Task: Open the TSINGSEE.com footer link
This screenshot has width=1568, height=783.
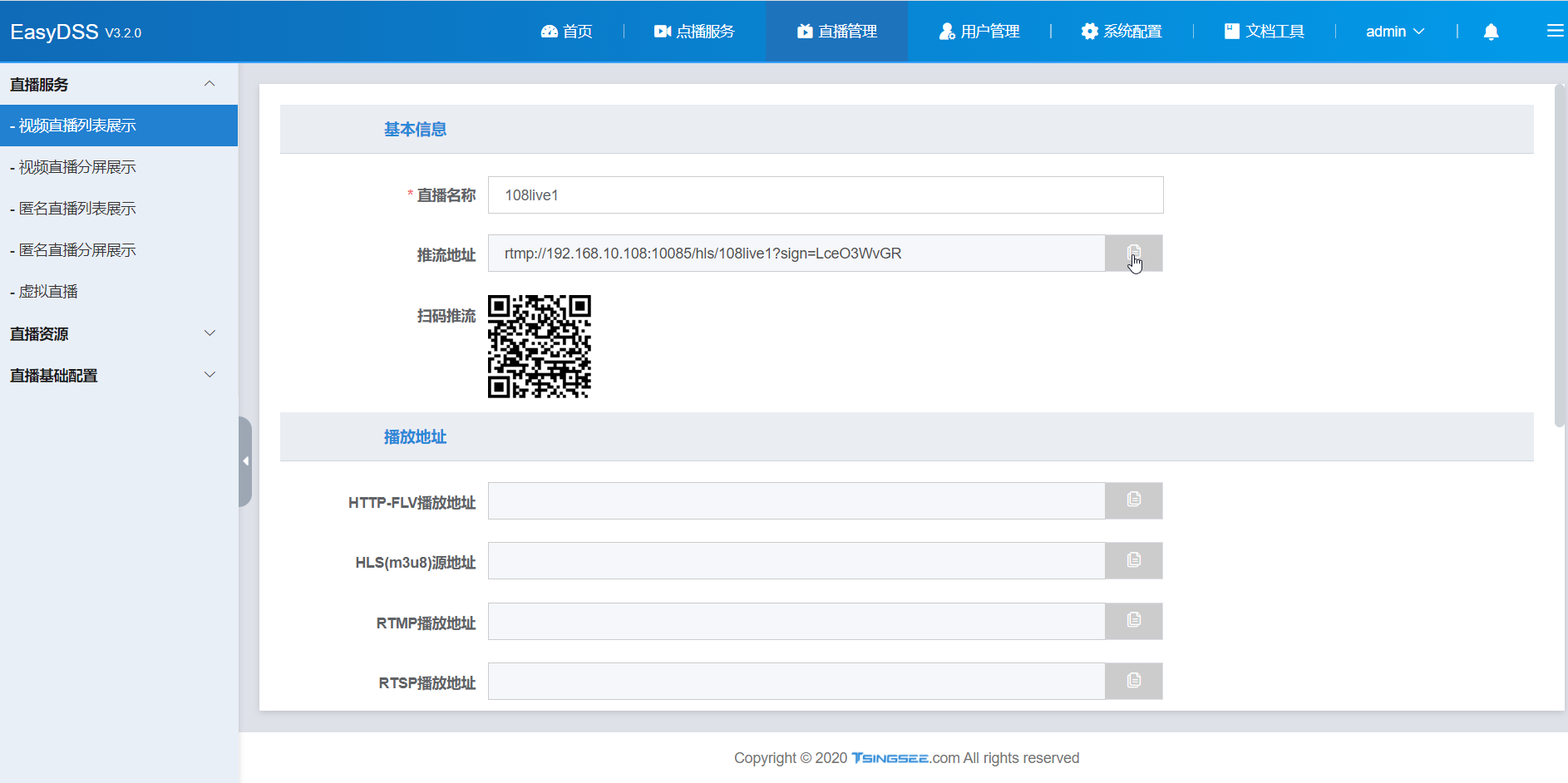Action: [x=905, y=758]
